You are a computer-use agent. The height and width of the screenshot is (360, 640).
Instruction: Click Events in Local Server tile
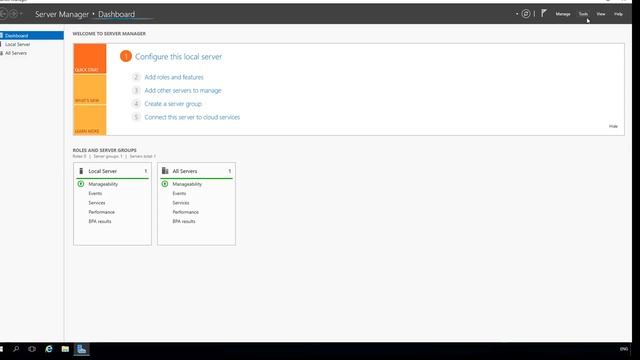pos(95,193)
